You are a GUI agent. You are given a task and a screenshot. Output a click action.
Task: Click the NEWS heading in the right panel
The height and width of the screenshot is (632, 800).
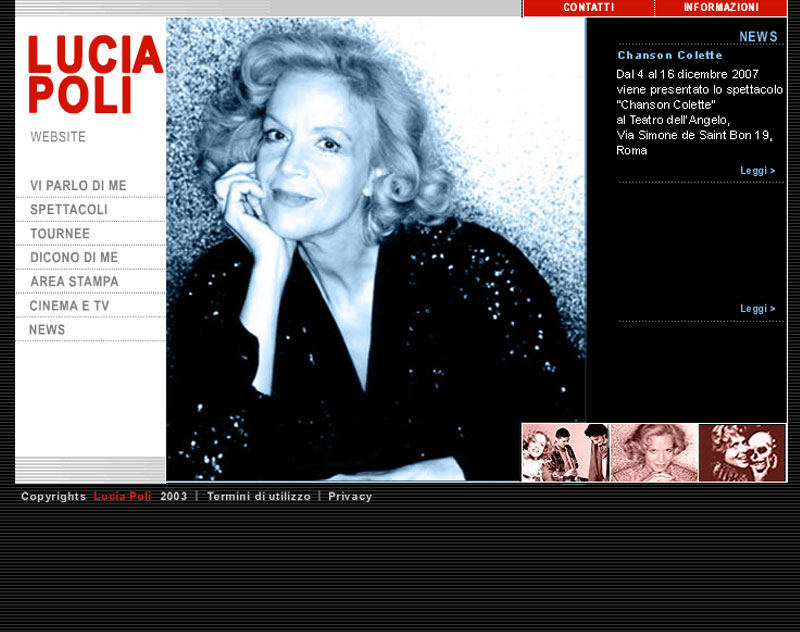(x=758, y=37)
